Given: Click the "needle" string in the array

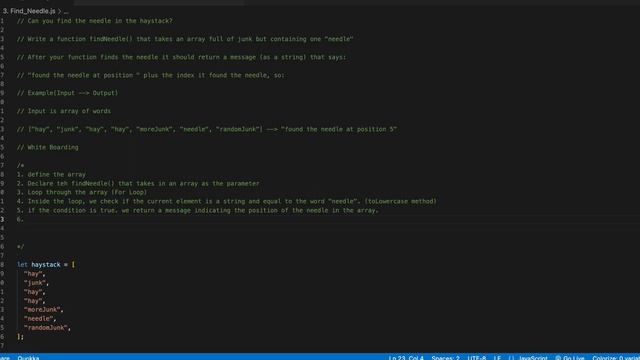Looking at the screenshot, I should click(x=38, y=319).
